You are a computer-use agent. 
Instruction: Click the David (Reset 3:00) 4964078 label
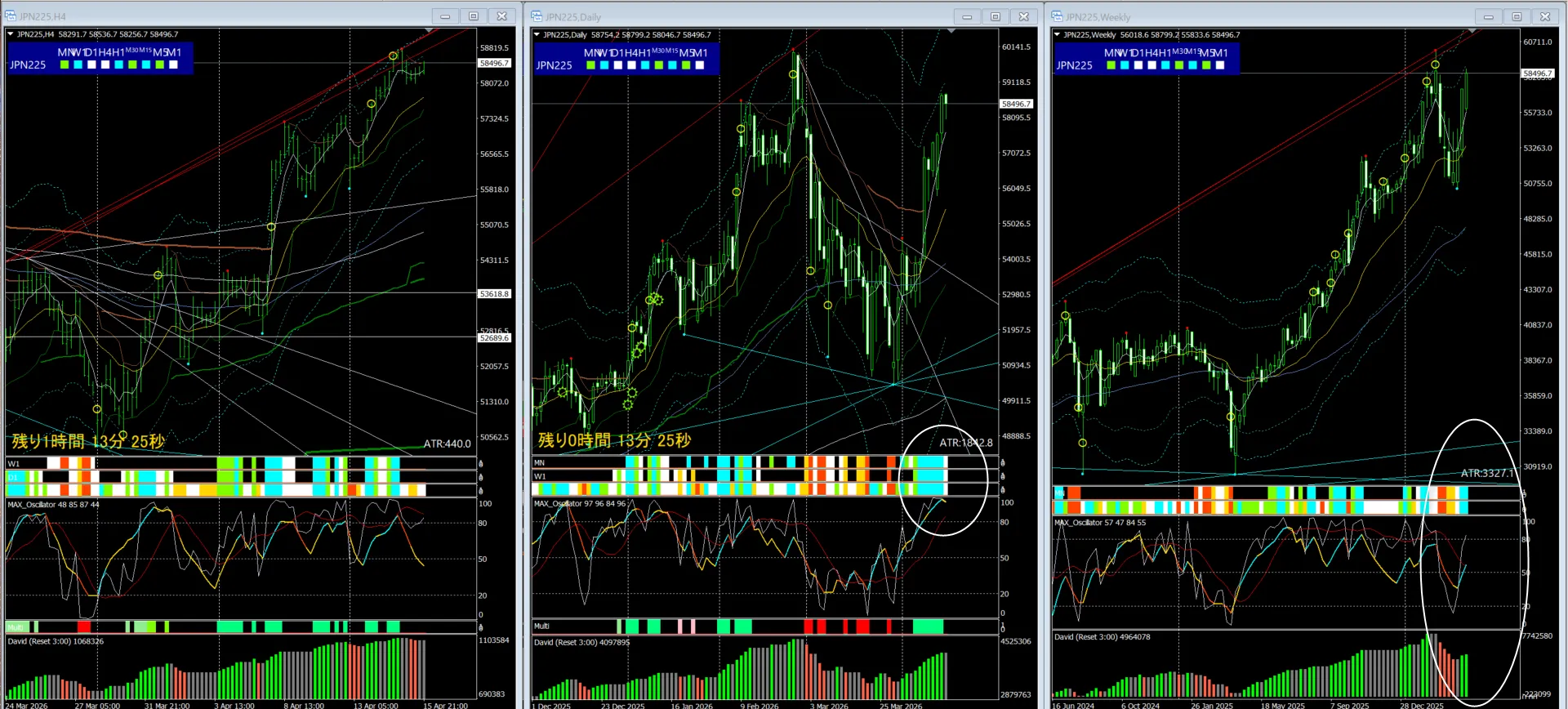pyautogui.click(x=1102, y=637)
